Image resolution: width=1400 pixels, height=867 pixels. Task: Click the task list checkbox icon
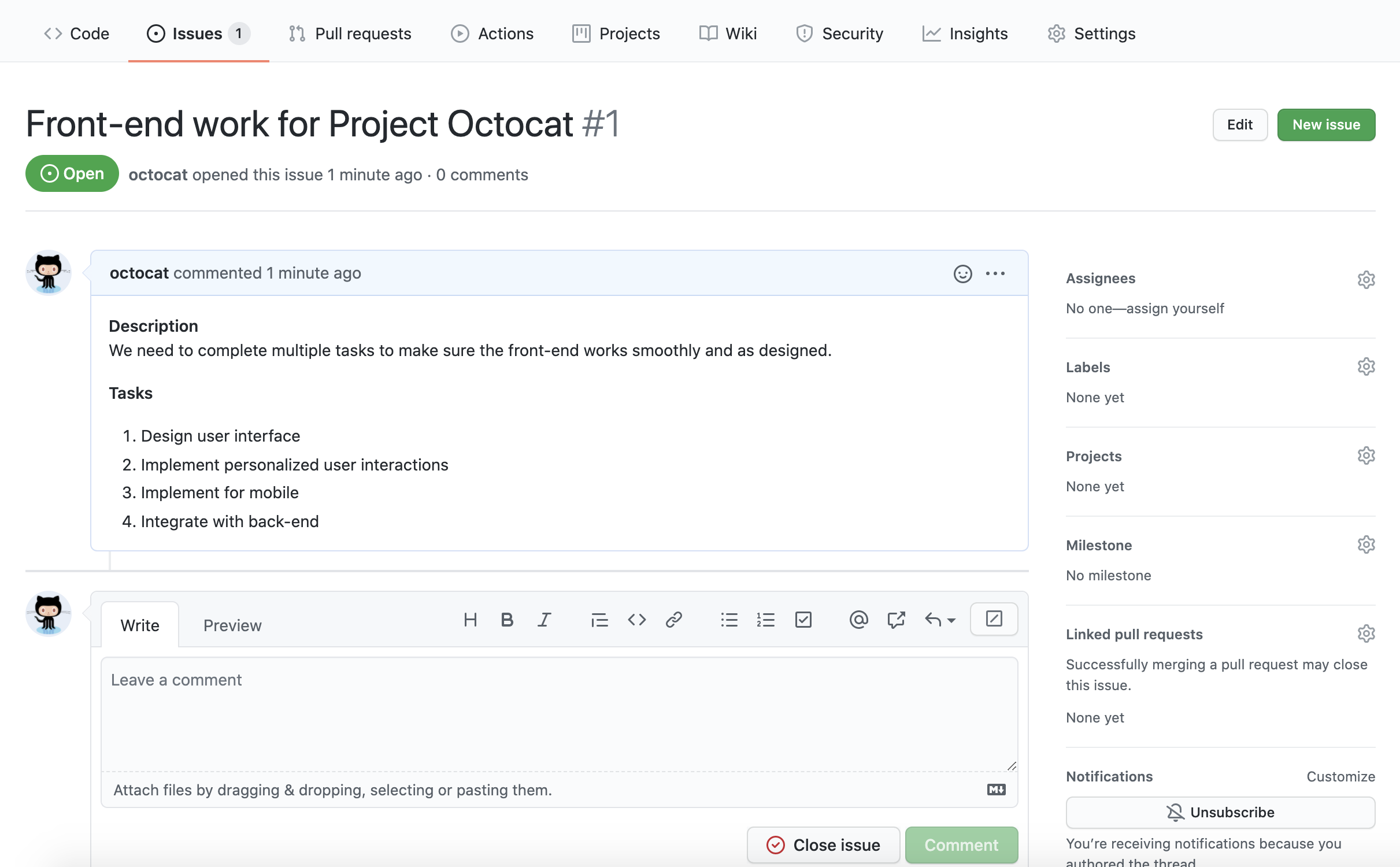[x=803, y=620]
